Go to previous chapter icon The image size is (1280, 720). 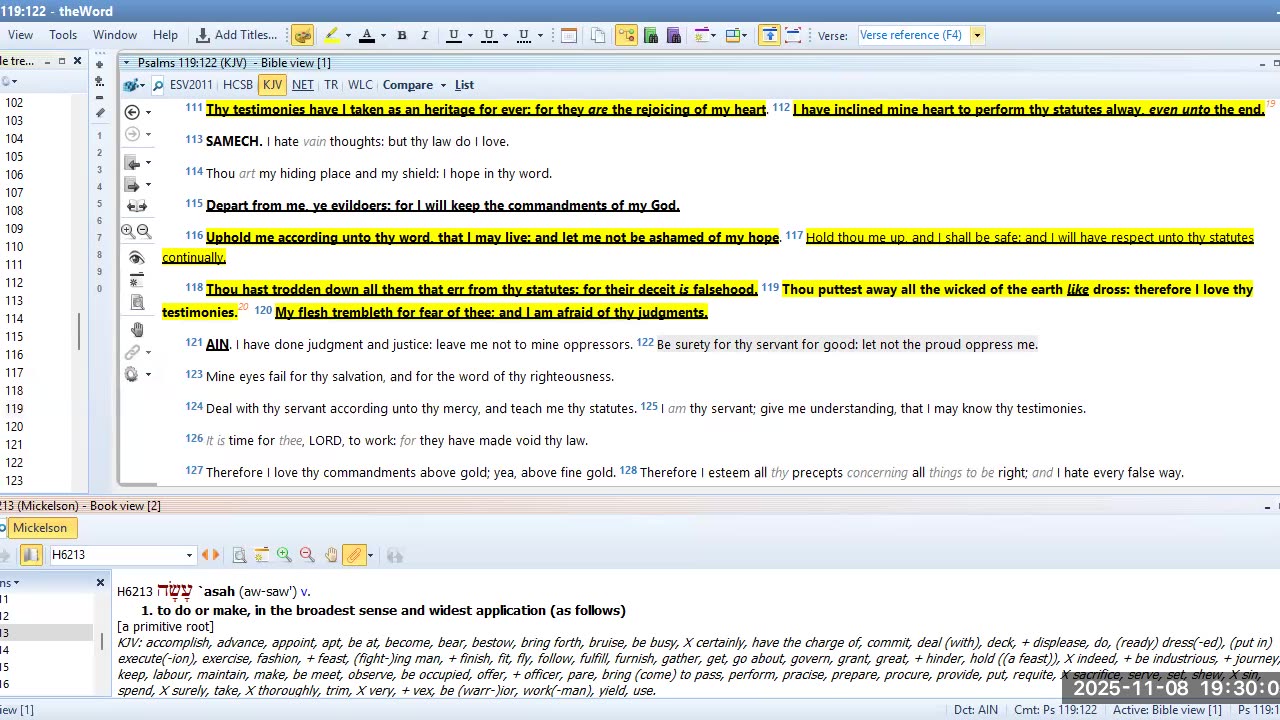pos(132,162)
